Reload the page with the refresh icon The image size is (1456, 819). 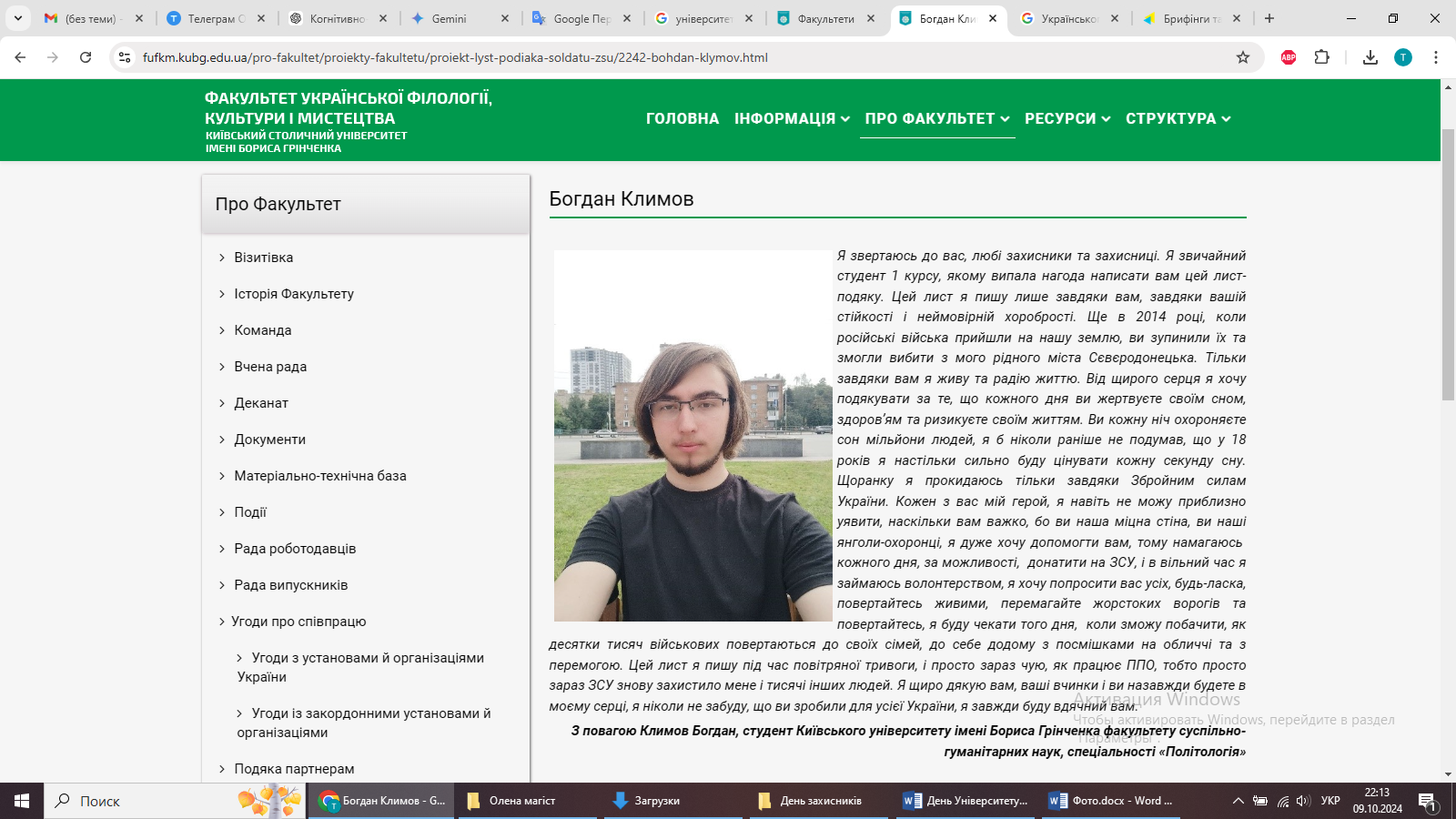pos(86,57)
